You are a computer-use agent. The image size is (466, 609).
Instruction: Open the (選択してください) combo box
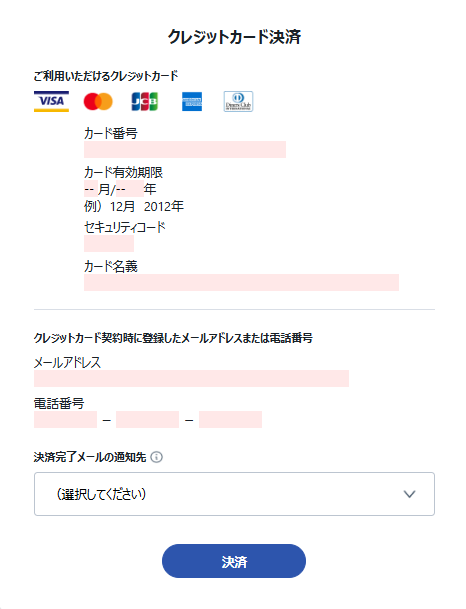tap(234, 494)
